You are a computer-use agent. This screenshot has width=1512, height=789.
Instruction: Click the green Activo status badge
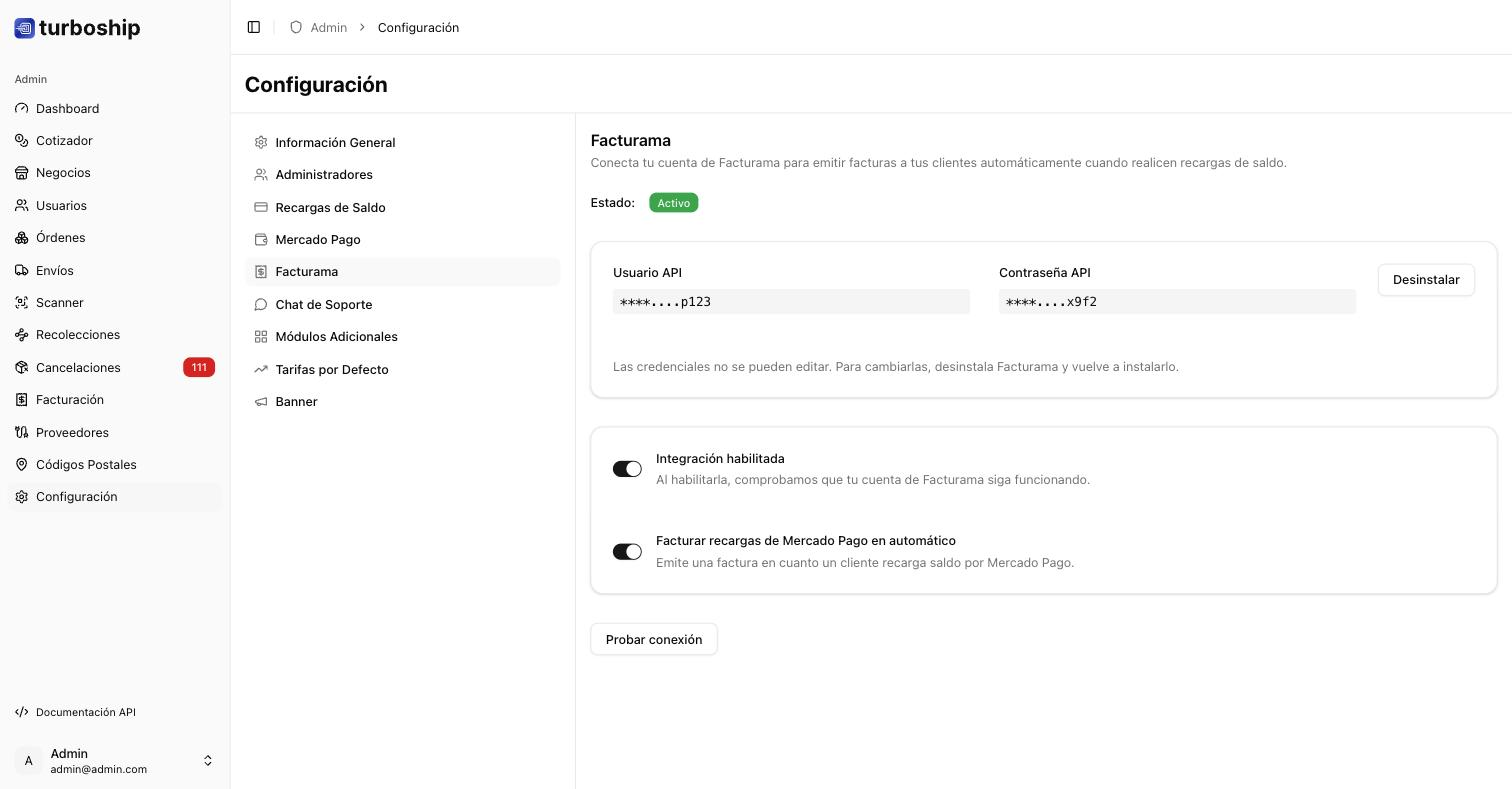tap(674, 203)
